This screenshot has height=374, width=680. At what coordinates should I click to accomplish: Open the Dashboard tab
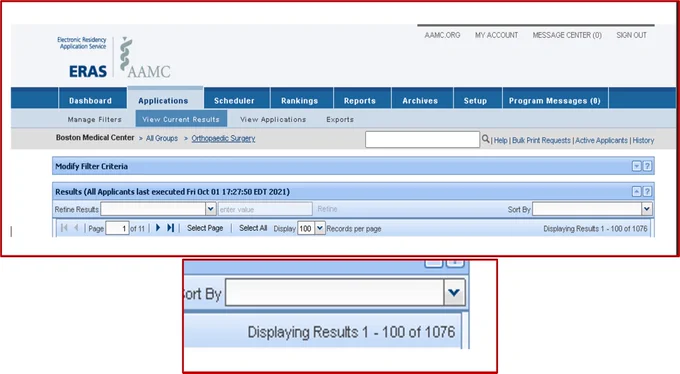[x=90, y=101]
